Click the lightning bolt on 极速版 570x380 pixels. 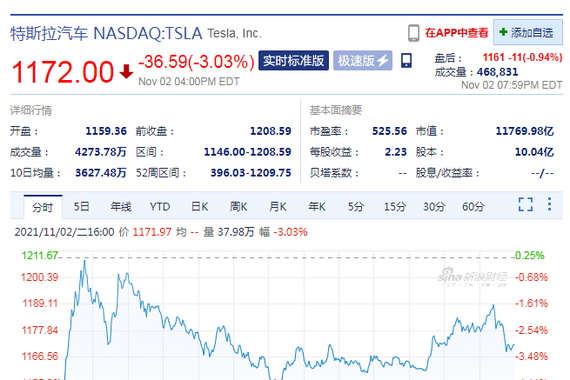[x=382, y=61]
